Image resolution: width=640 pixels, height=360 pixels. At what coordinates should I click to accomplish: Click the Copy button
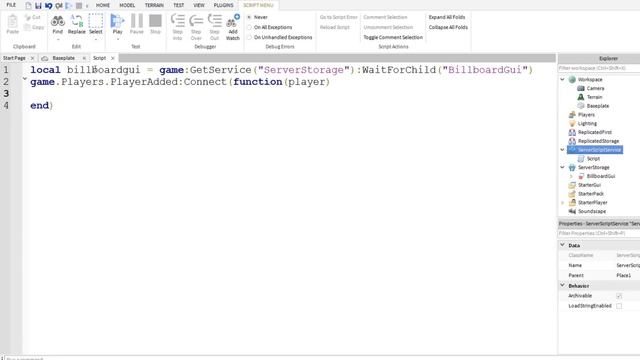click(34, 27)
